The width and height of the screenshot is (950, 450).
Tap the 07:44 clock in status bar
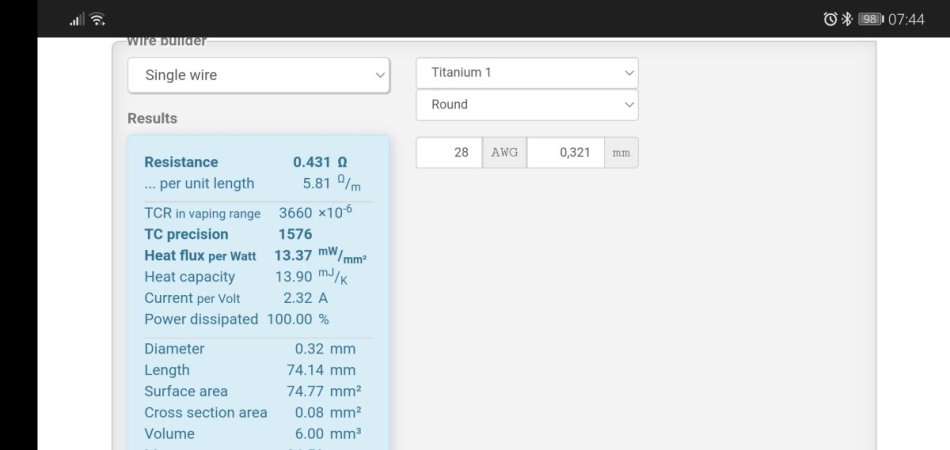pos(906,19)
